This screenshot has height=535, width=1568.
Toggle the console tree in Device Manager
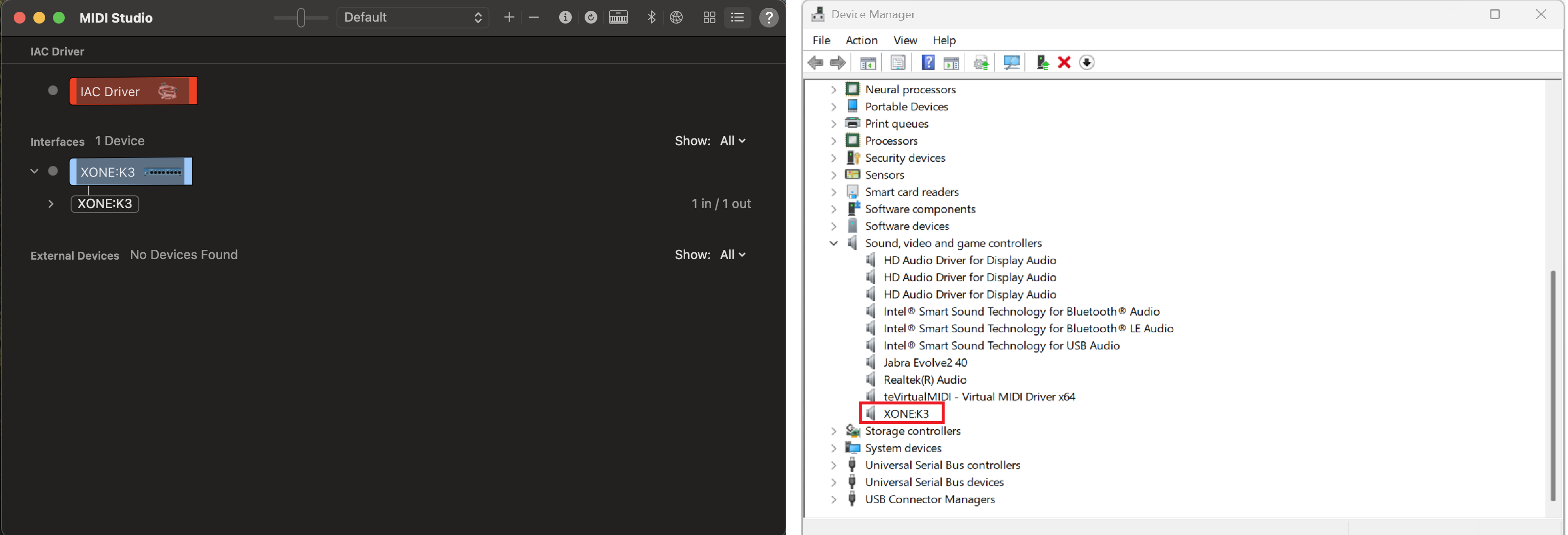[868, 62]
